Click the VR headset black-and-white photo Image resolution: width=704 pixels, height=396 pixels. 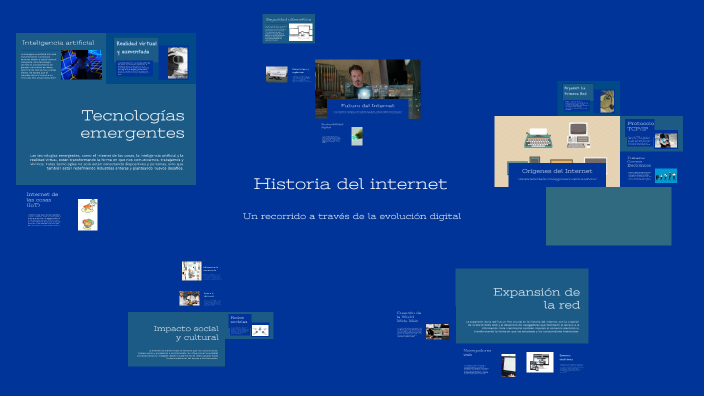[x=178, y=63]
